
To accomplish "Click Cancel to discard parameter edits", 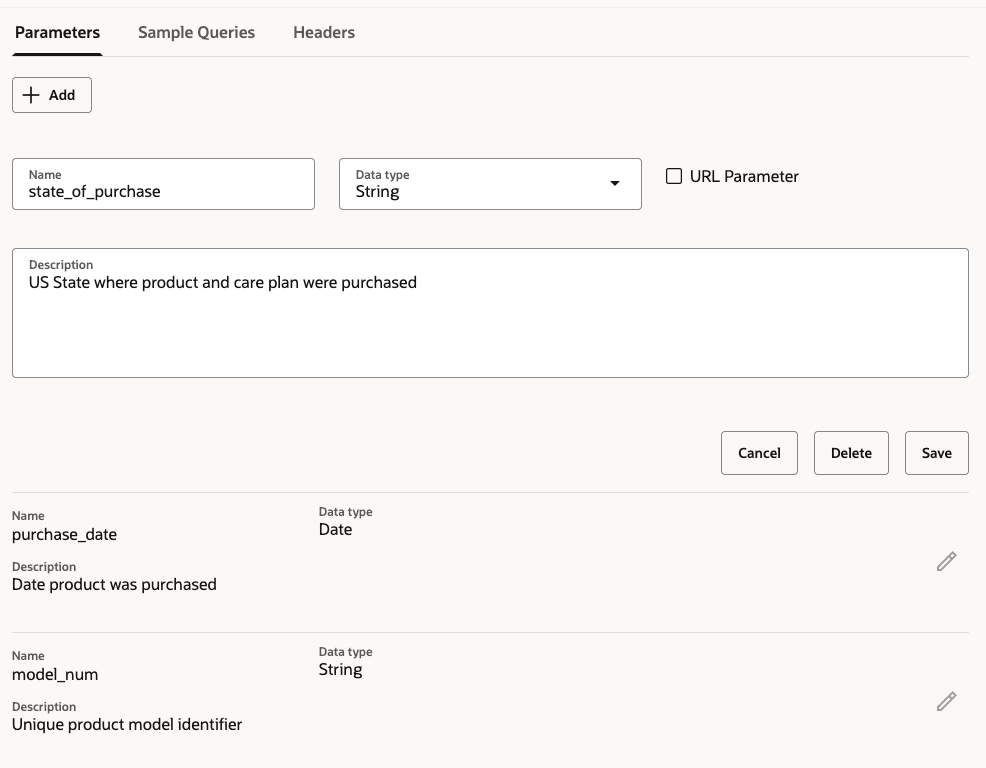I will click(x=758, y=453).
